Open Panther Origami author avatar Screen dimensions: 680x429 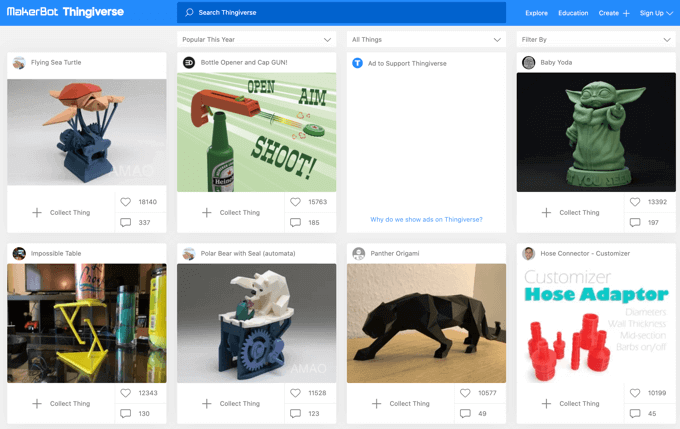(359, 253)
